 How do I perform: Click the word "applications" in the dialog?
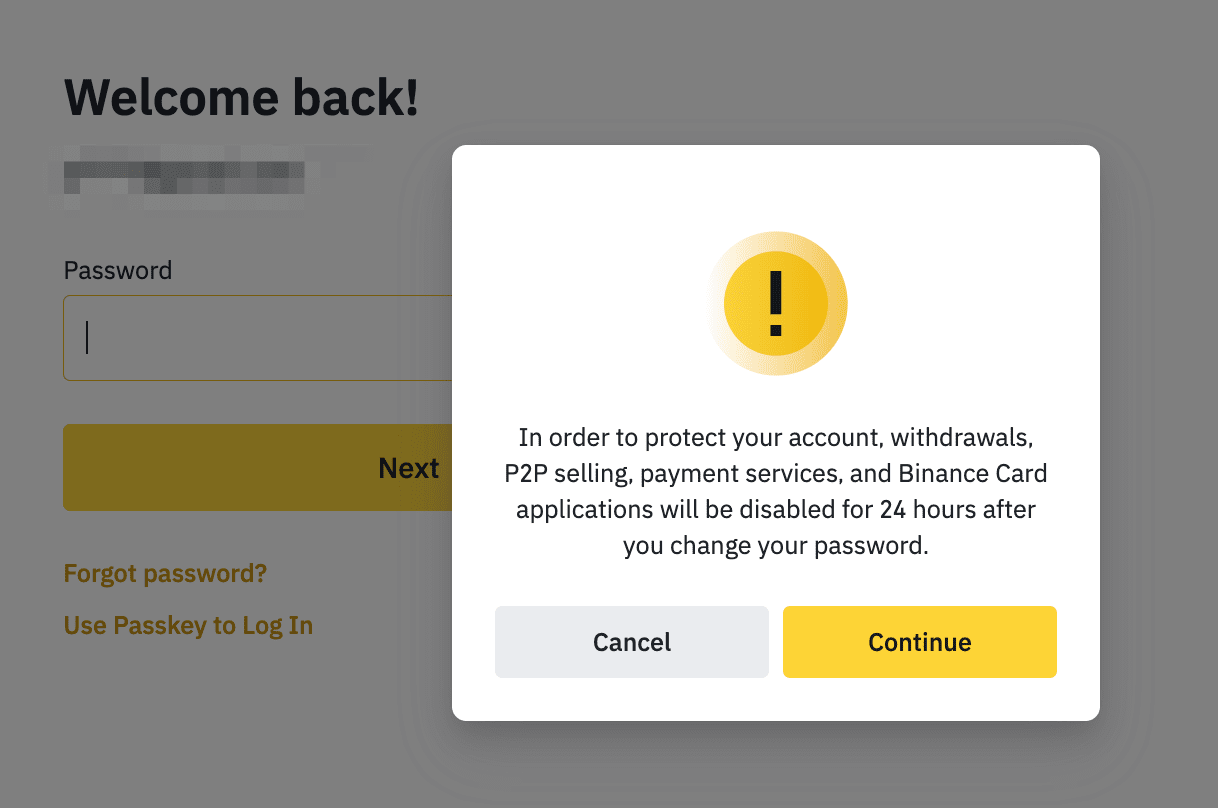pyautogui.click(x=582, y=510)
